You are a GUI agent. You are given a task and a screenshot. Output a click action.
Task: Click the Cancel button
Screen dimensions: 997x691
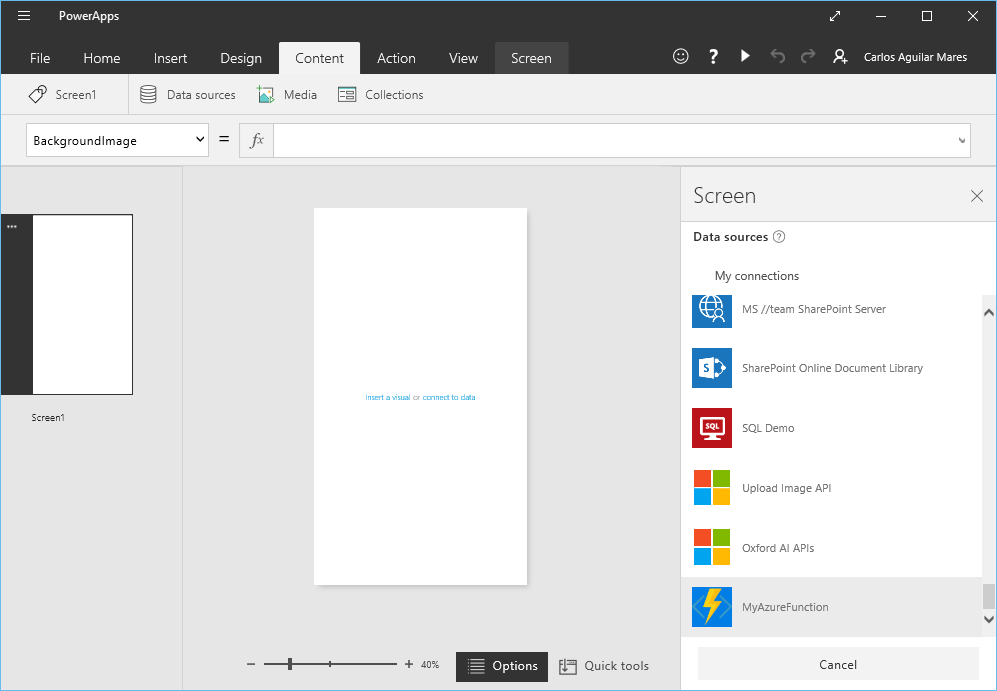(x=838, y=664)
